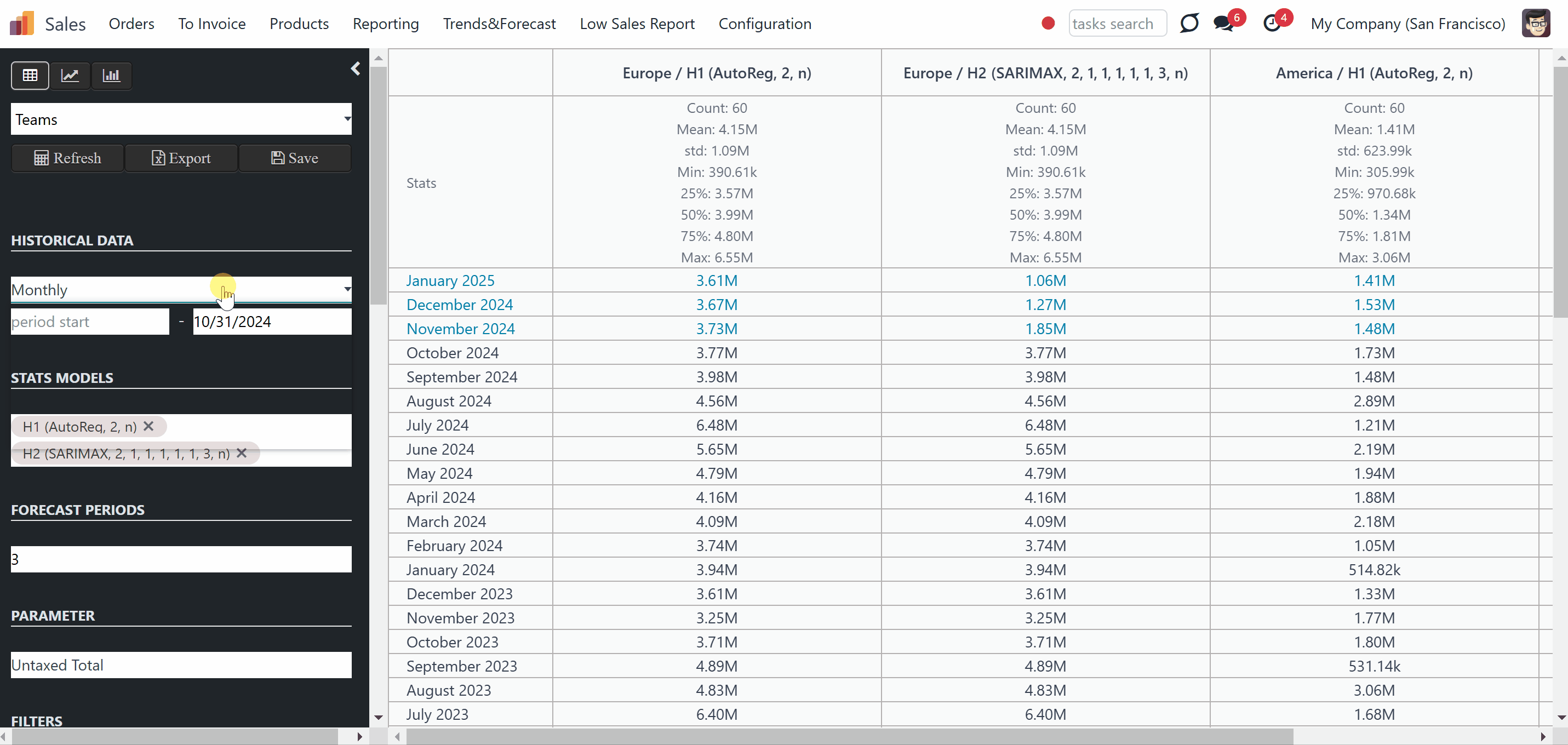Click the Save button

(295, 158)
